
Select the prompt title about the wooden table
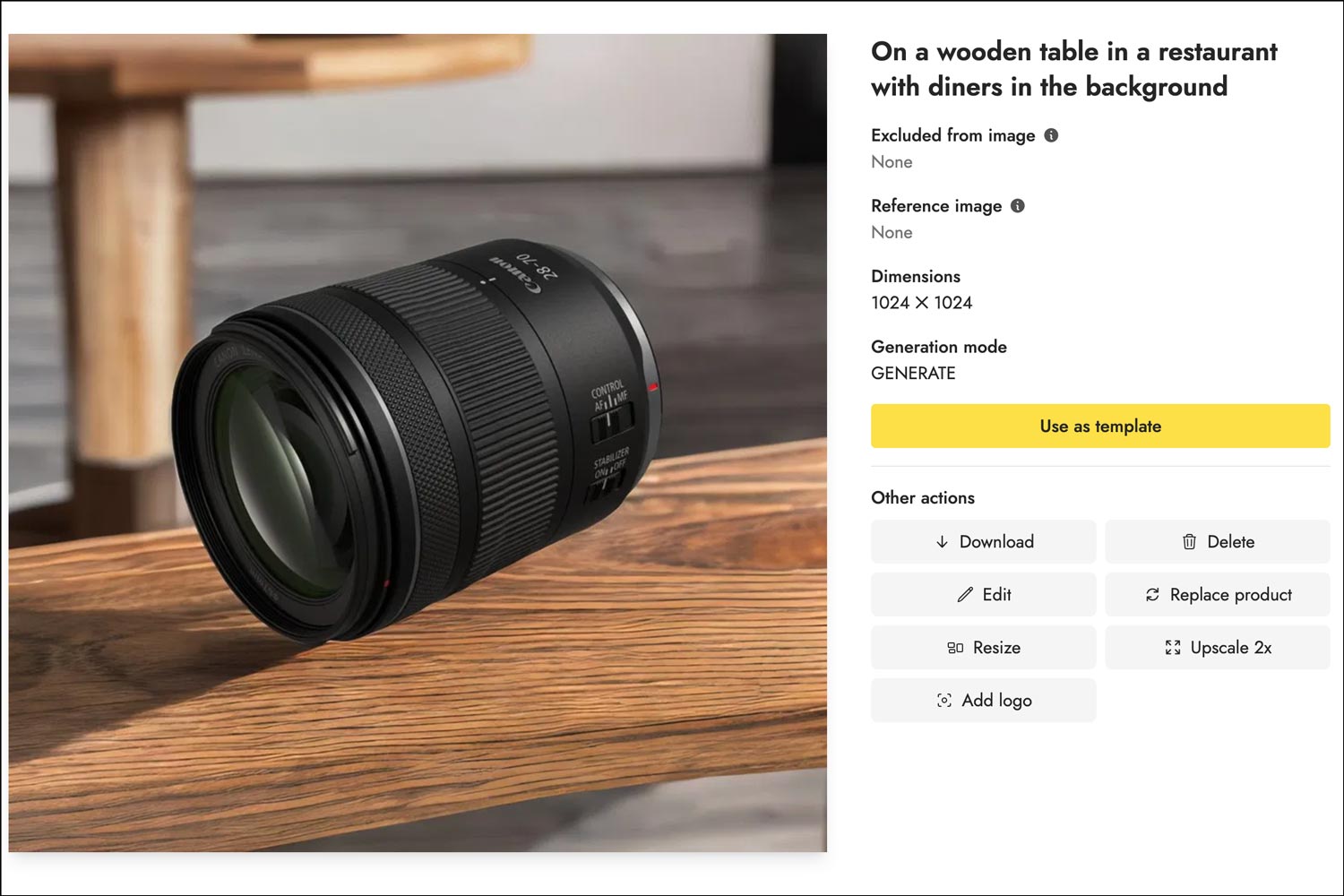(x=1073, y=69)
